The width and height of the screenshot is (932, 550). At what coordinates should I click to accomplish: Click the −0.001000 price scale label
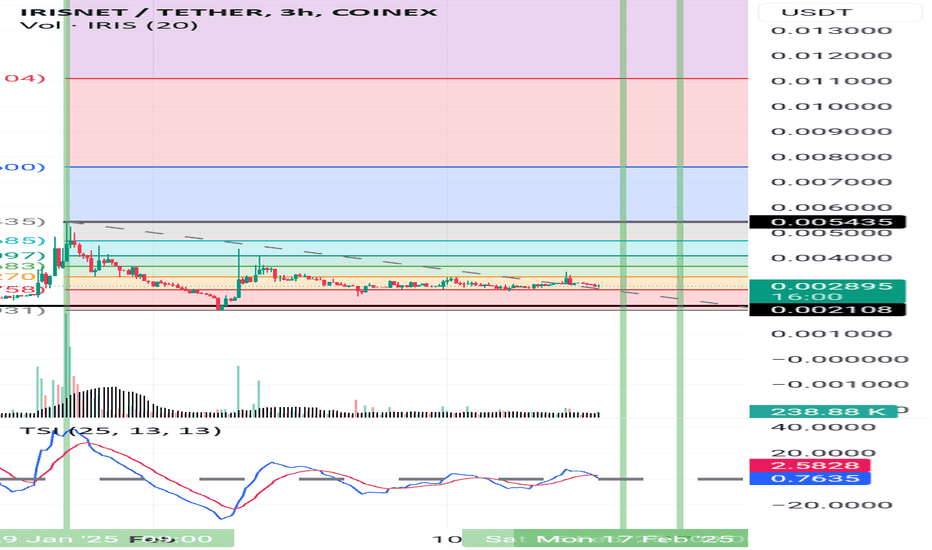pos(840,384)
